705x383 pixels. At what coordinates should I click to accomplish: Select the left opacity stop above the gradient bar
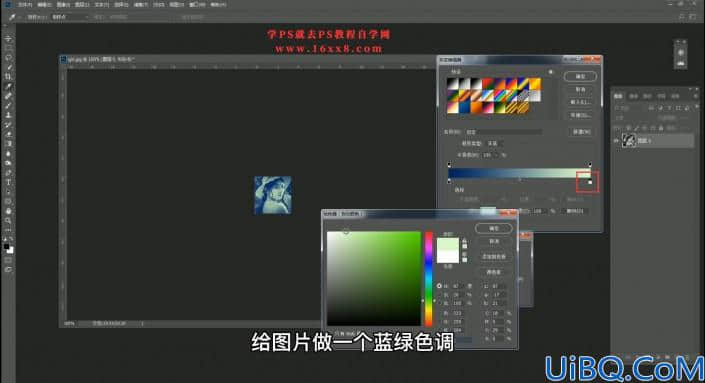pyautogui.click(x=449, y=164)
